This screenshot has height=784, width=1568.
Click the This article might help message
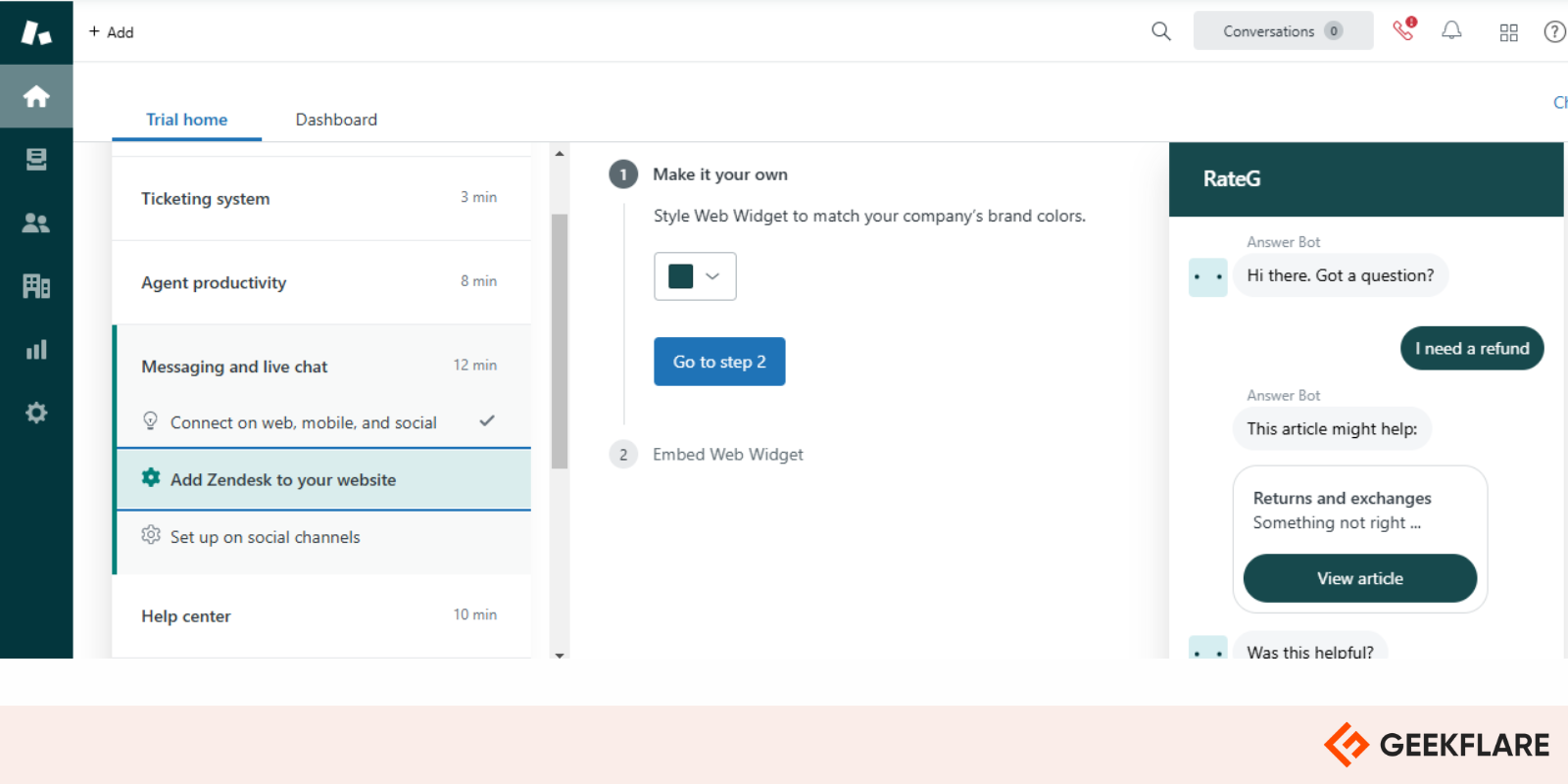click(1332, 428)
